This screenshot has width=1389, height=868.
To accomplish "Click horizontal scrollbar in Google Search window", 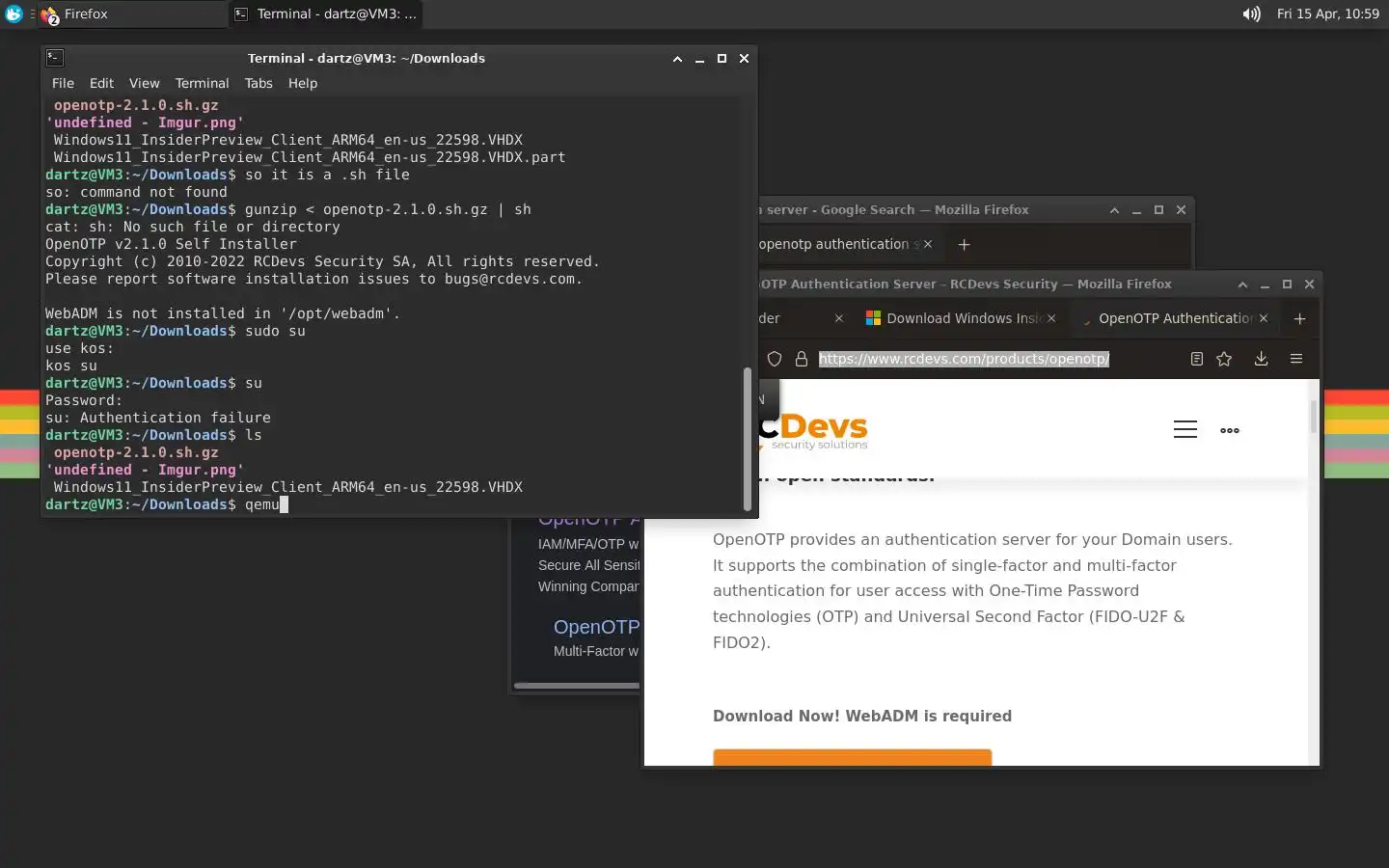I will point(576,686).
